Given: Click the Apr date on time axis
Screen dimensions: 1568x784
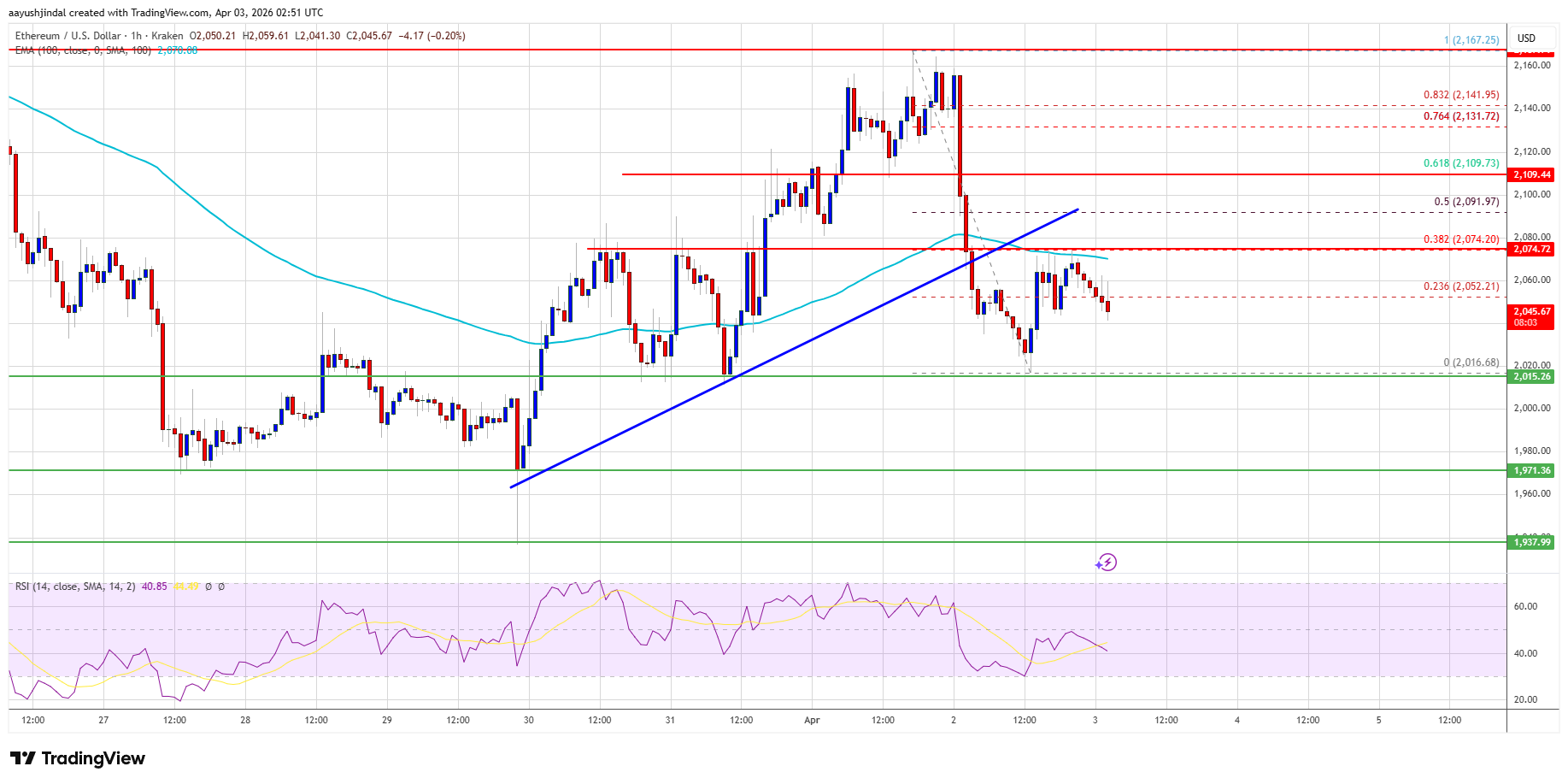Looking at the screenshot, I should 812,720.
